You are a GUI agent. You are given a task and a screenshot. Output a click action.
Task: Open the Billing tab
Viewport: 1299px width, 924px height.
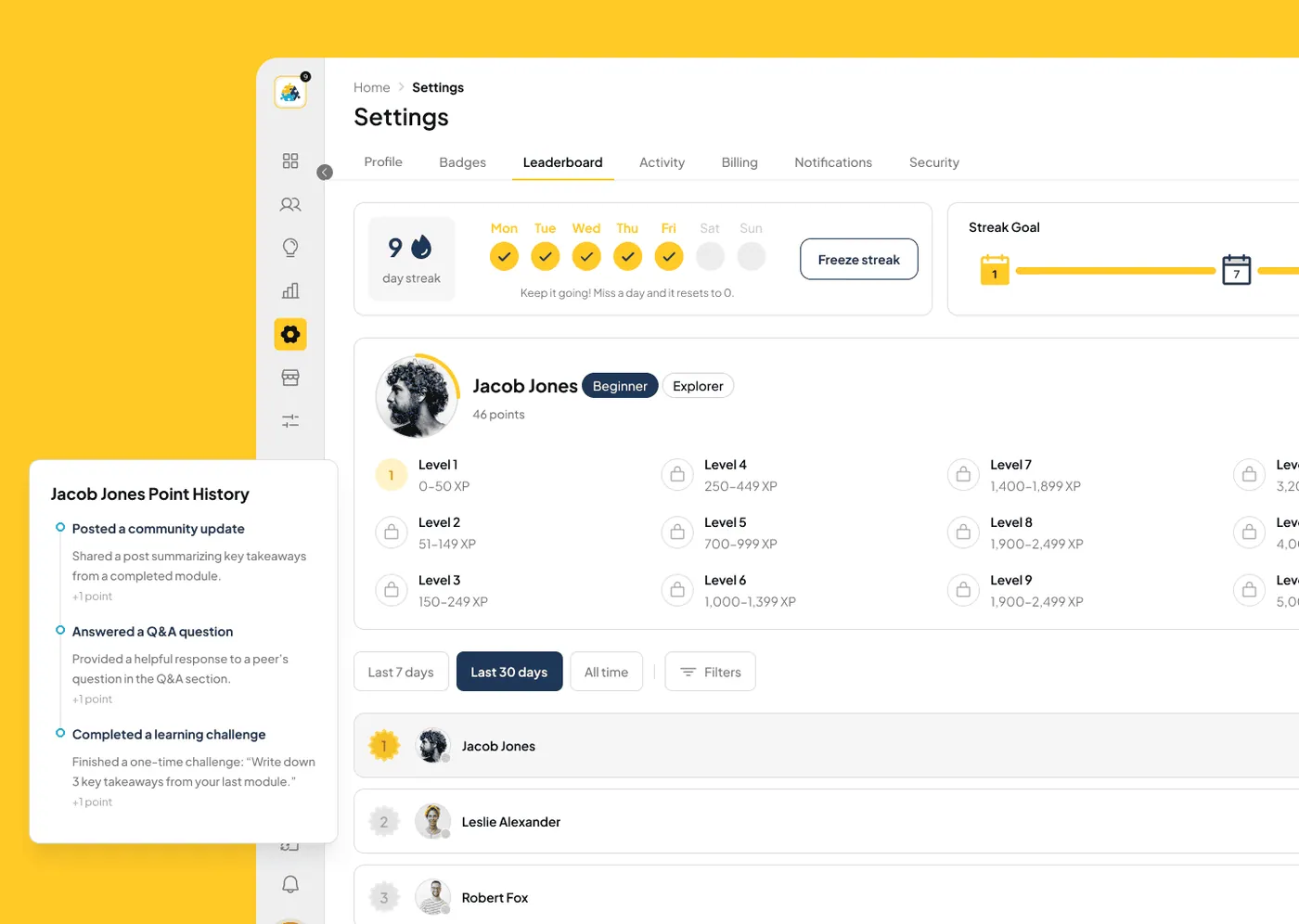tap(740, 162)
